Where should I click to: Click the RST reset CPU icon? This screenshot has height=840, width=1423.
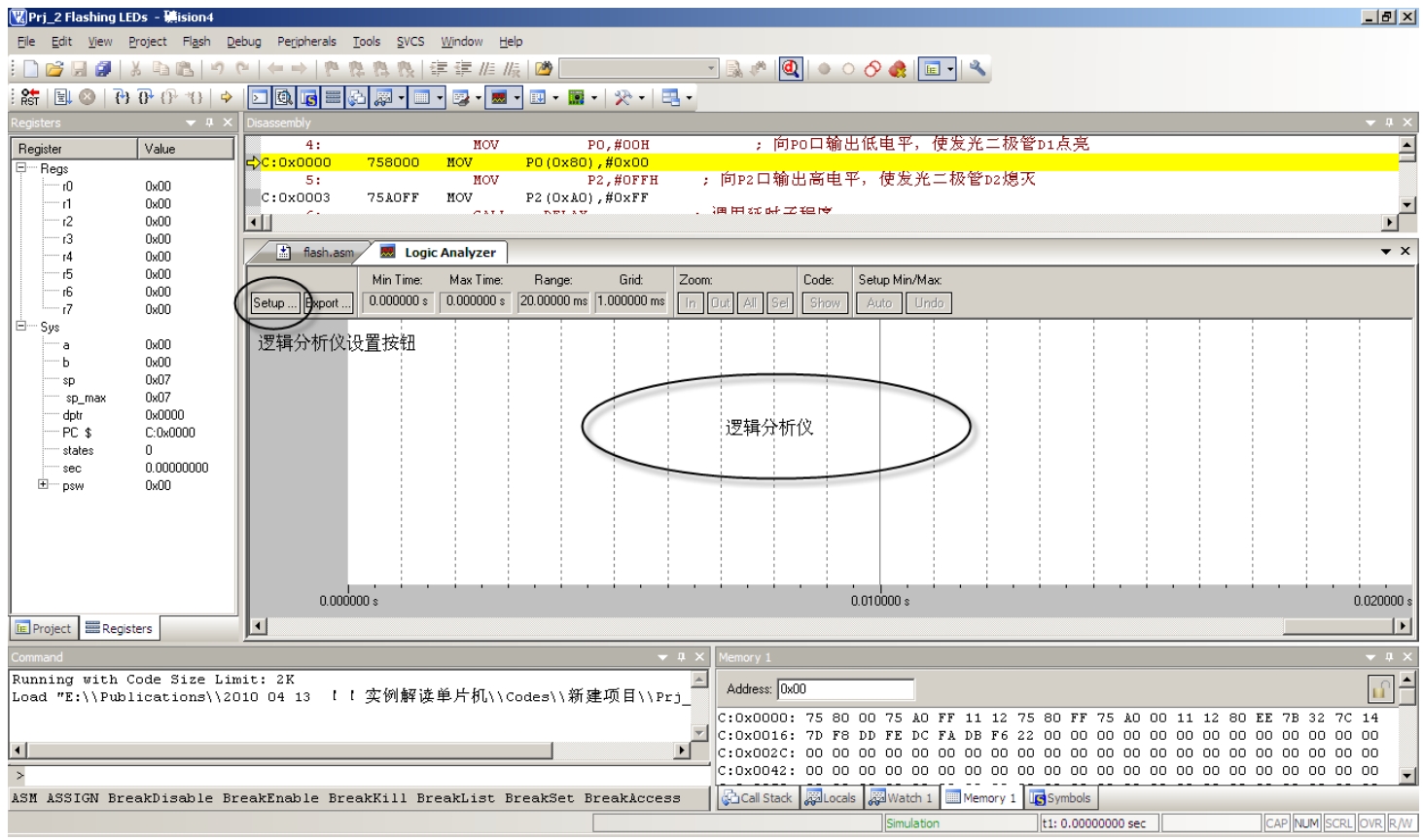click(30, 97)
